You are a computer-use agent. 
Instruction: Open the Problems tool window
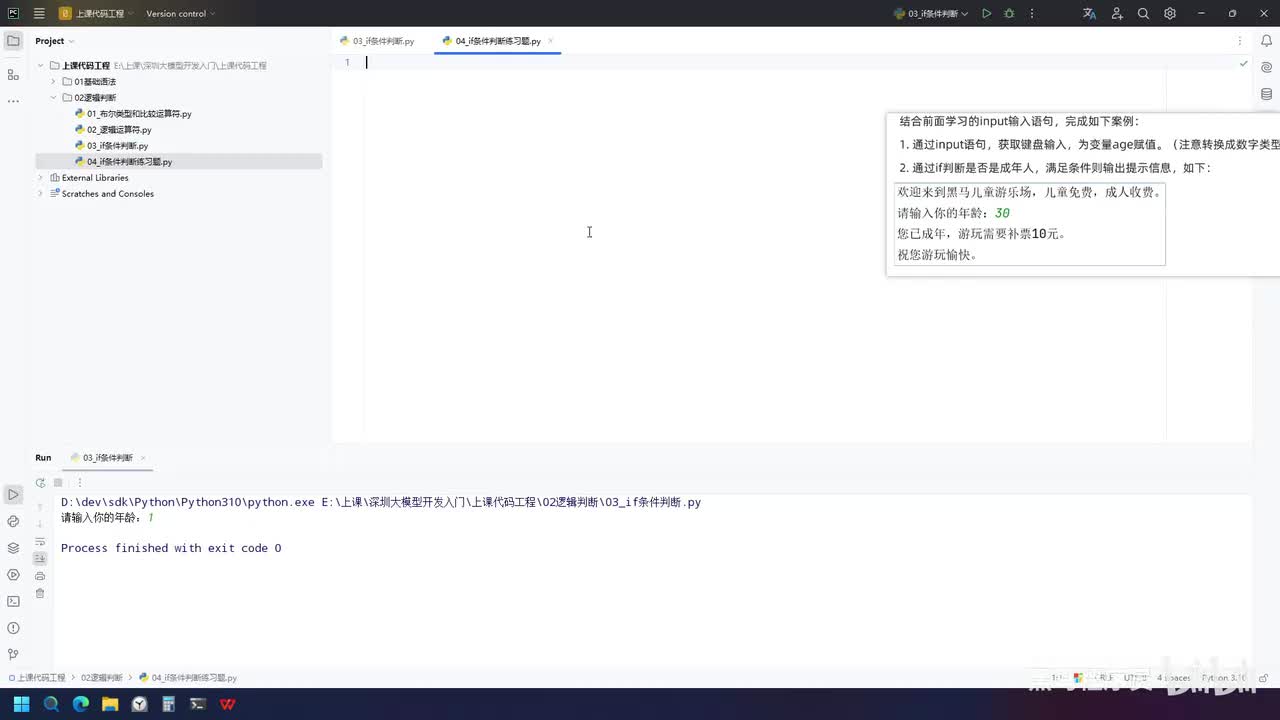(13, 628)
